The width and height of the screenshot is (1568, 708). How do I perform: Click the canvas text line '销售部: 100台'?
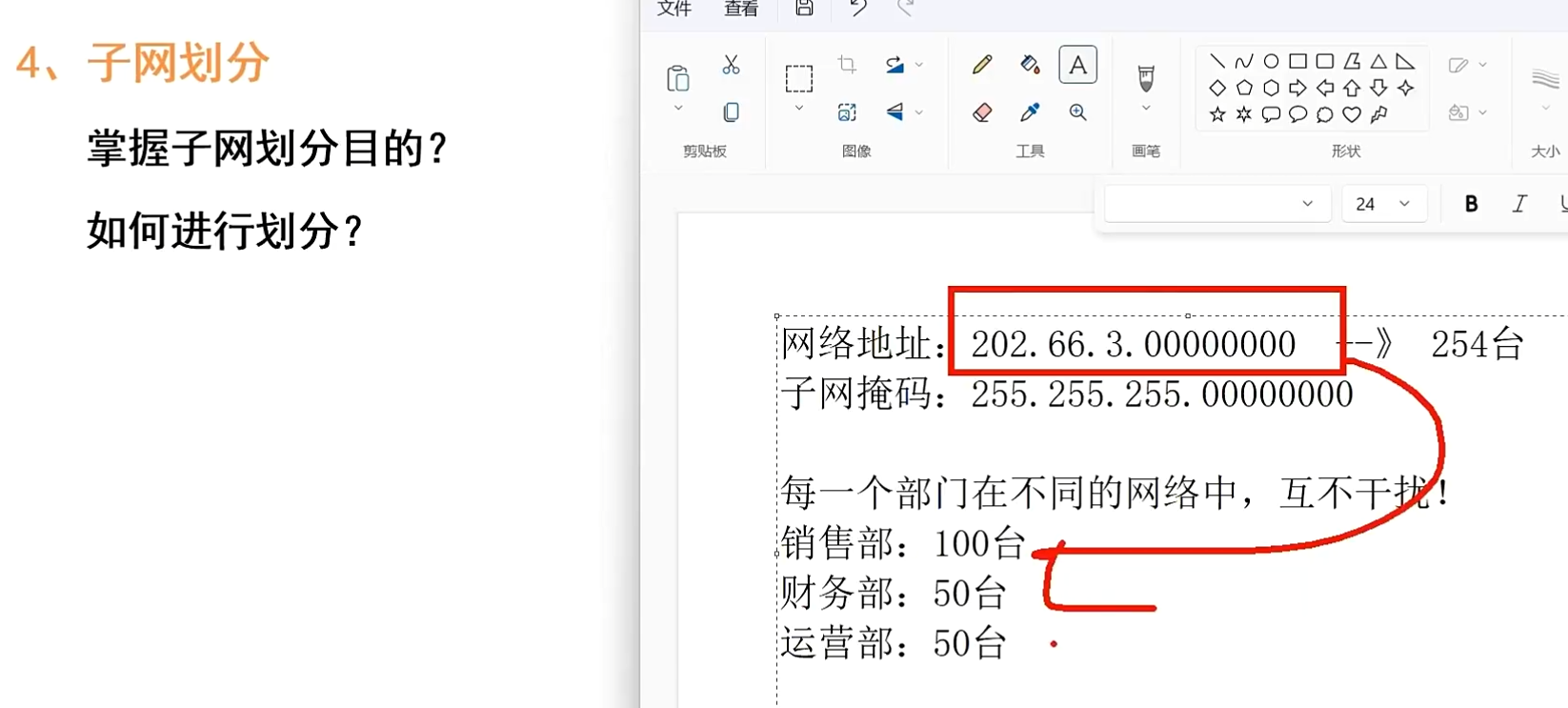click(903, 544)
